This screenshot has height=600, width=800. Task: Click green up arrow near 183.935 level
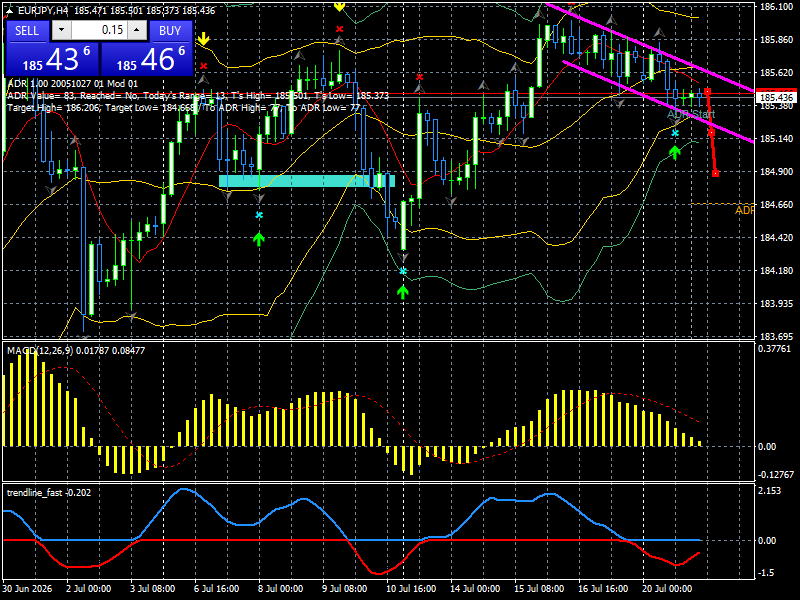(x=403, y=292)
